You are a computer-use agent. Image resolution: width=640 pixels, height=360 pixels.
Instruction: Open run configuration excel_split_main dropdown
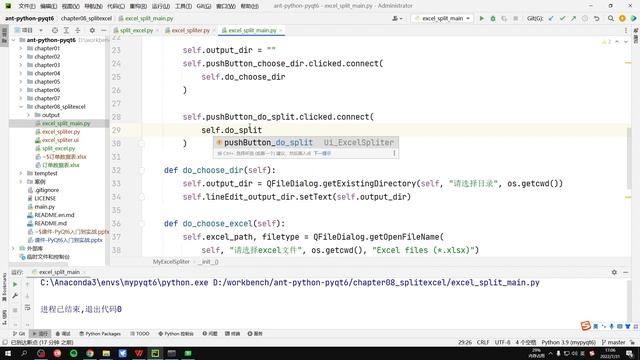click(x=442, y=18)
